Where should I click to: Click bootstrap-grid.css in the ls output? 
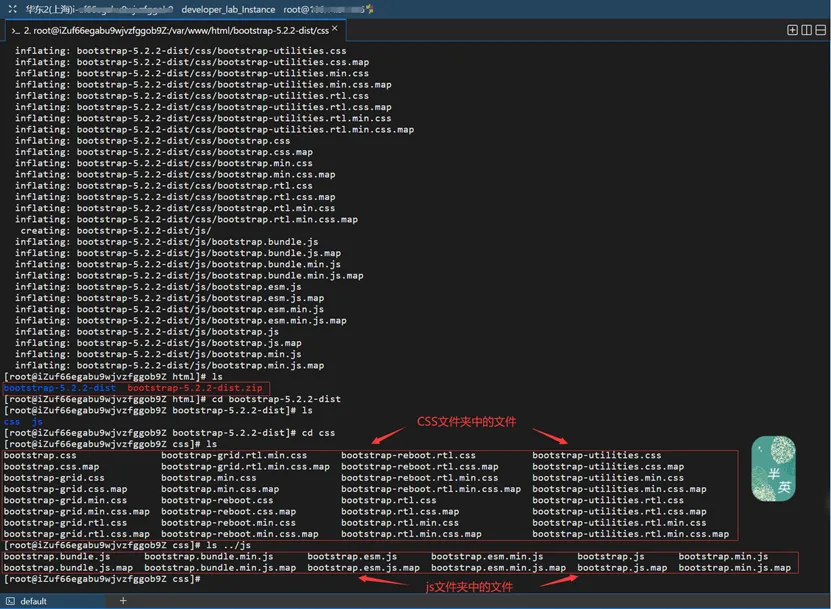pos(54,478)
